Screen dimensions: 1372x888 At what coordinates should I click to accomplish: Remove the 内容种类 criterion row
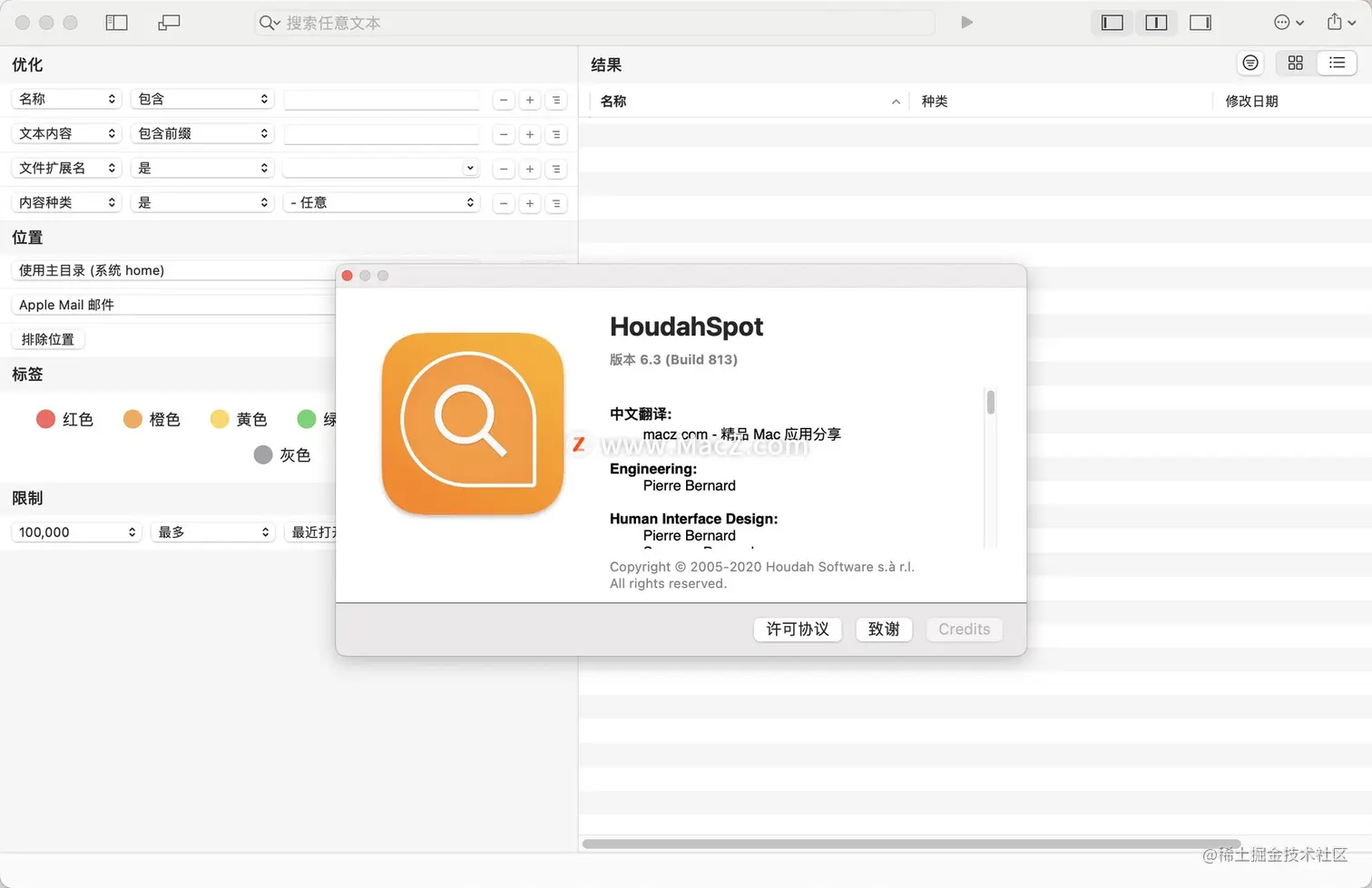click(x=504, y=203)
